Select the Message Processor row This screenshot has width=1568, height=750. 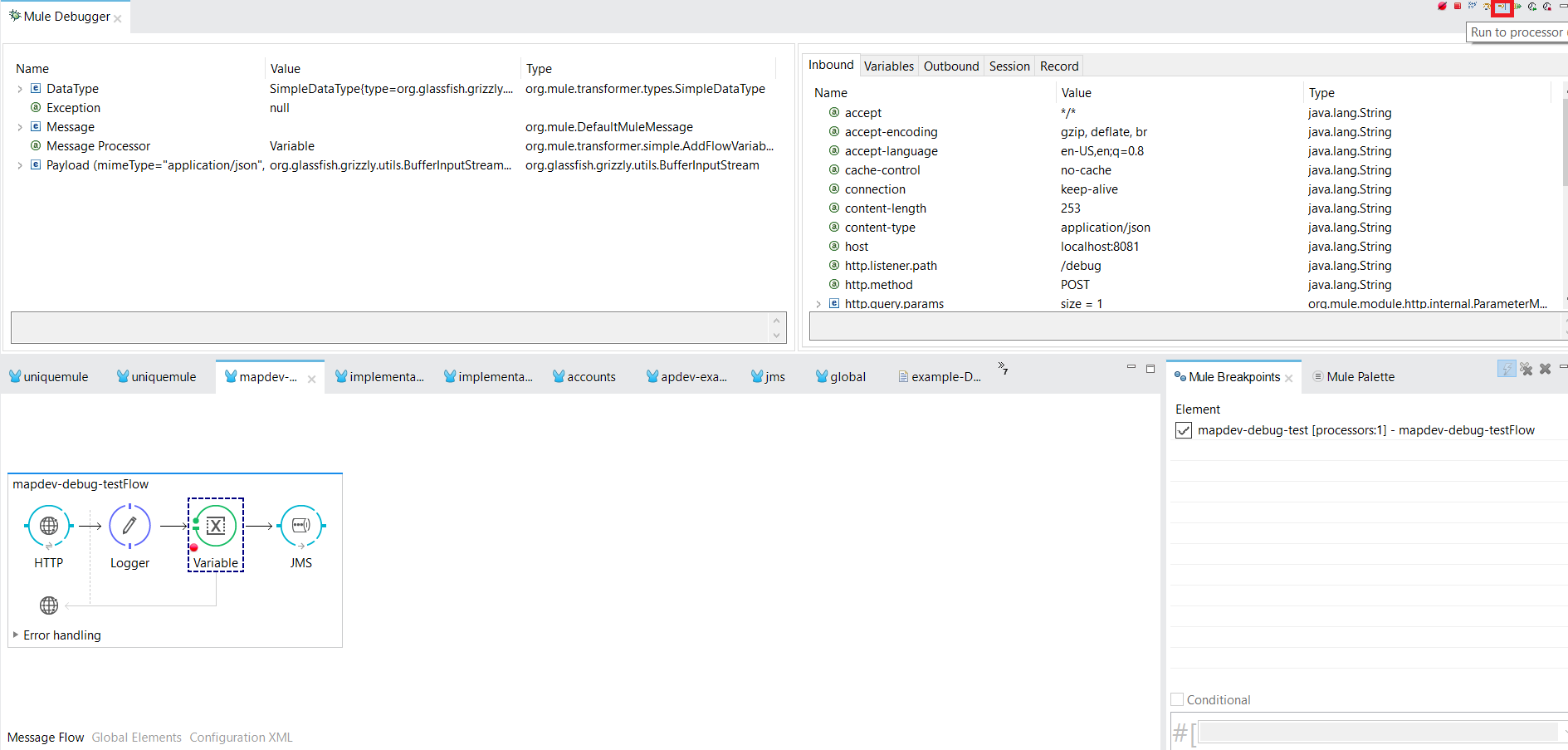pyautogui.click(x=396, y=146)
